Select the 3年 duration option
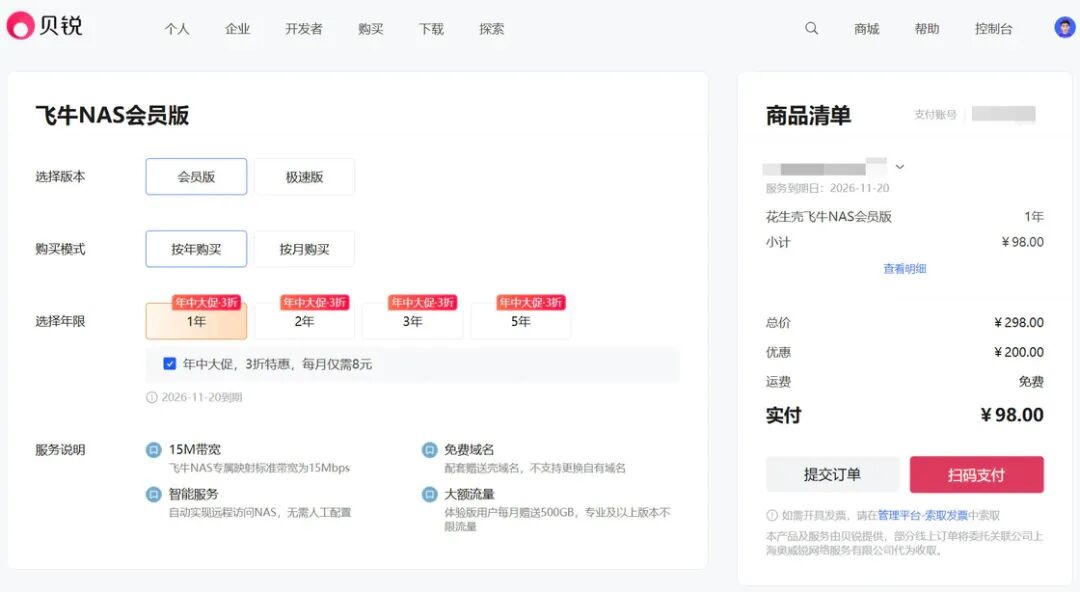Image resolution: width=1080 pixels, height=592 pixels. (413, 321)
